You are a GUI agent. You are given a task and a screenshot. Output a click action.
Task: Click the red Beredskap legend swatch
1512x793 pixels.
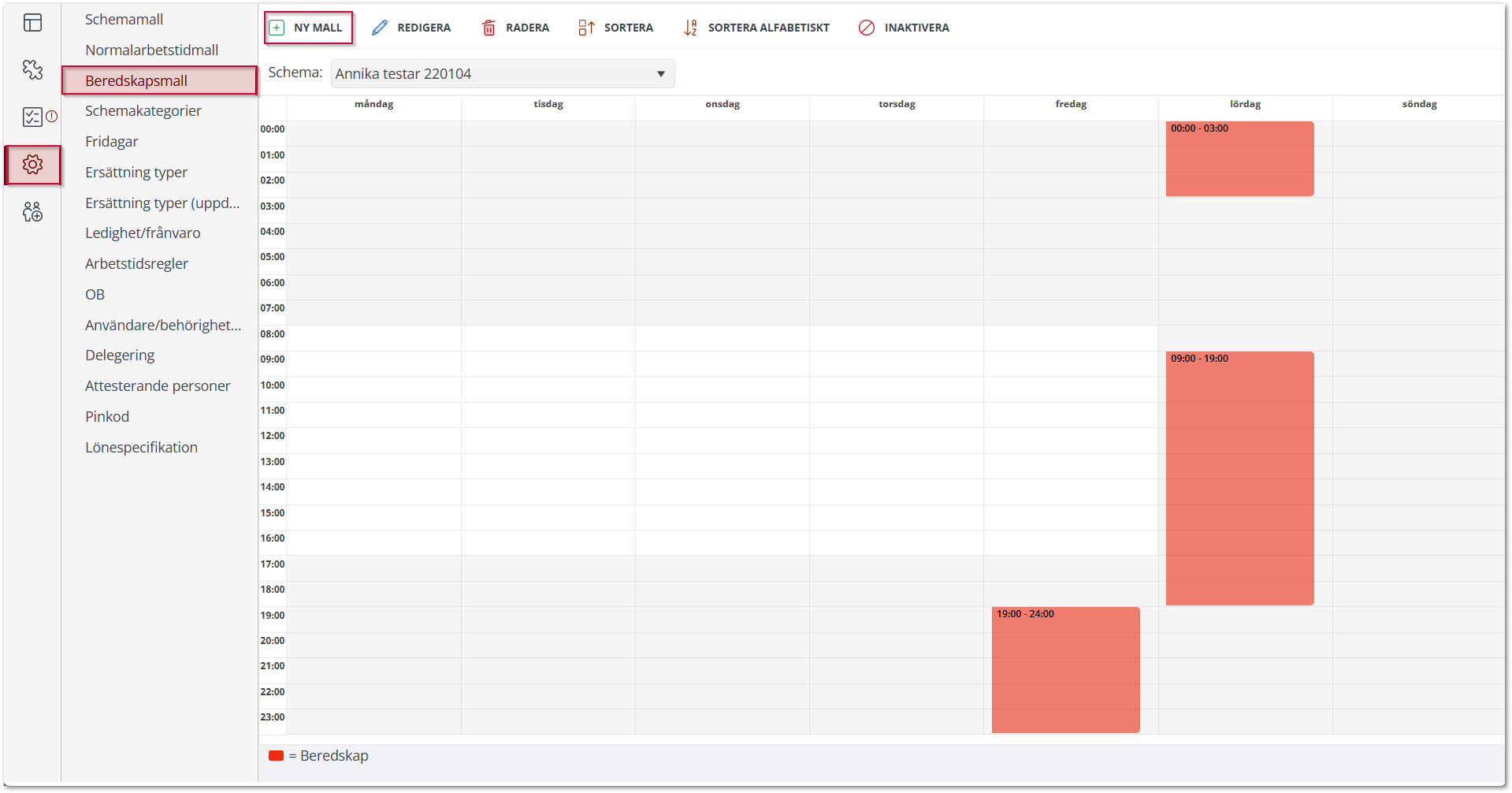(276, 756)
